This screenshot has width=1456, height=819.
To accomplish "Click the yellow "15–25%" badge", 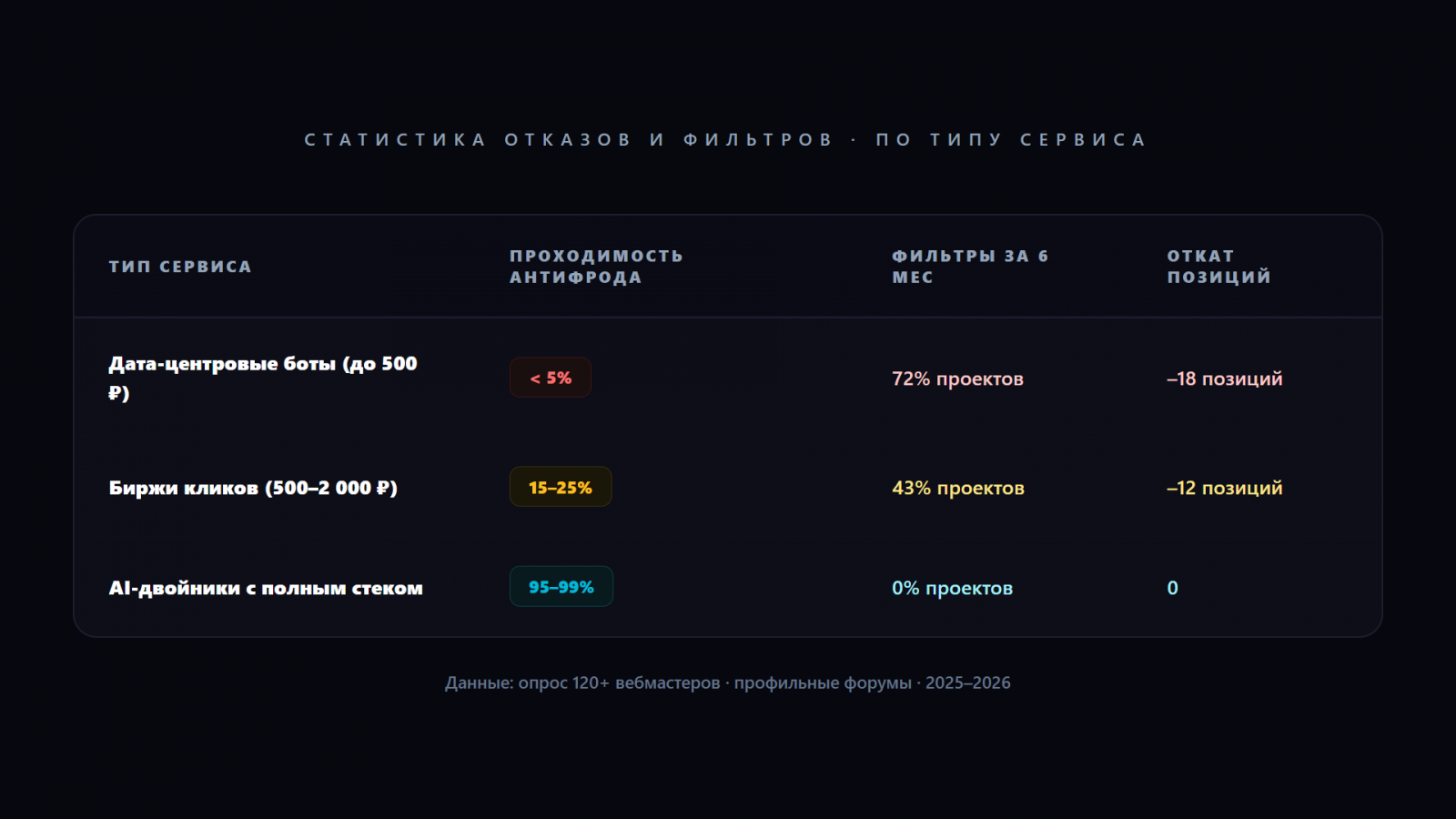I will click(x=561, y=488).
